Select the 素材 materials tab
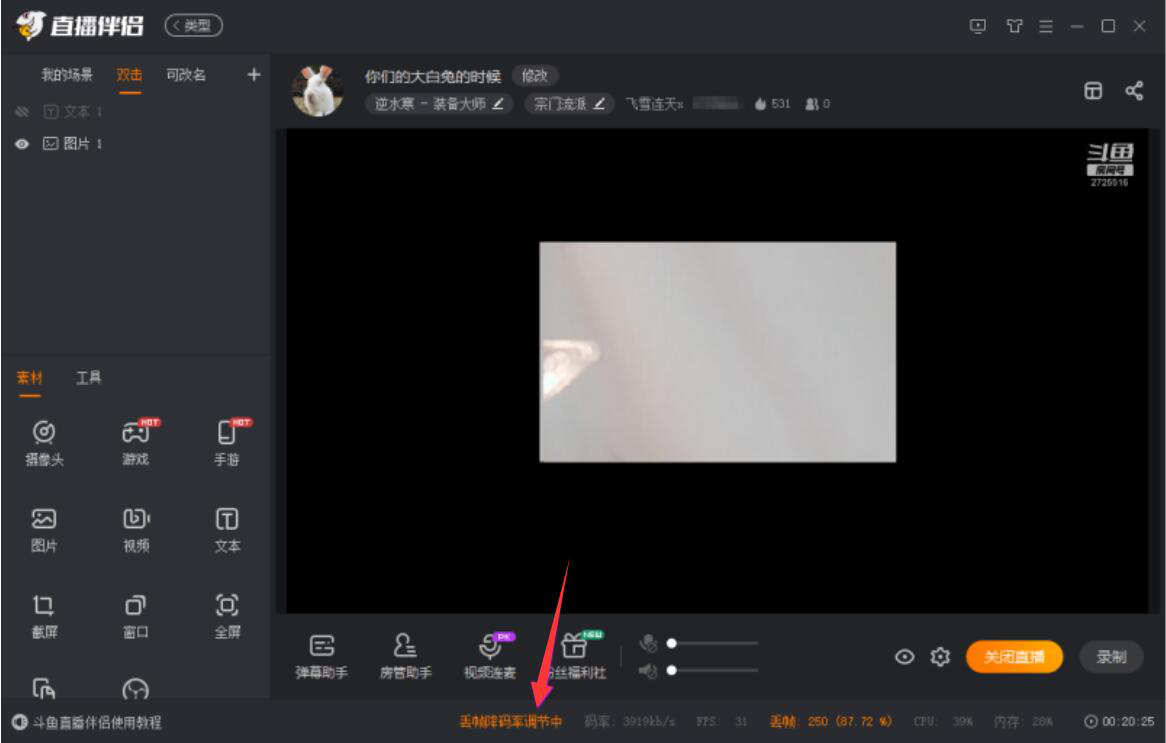 [x=30, y=378]
